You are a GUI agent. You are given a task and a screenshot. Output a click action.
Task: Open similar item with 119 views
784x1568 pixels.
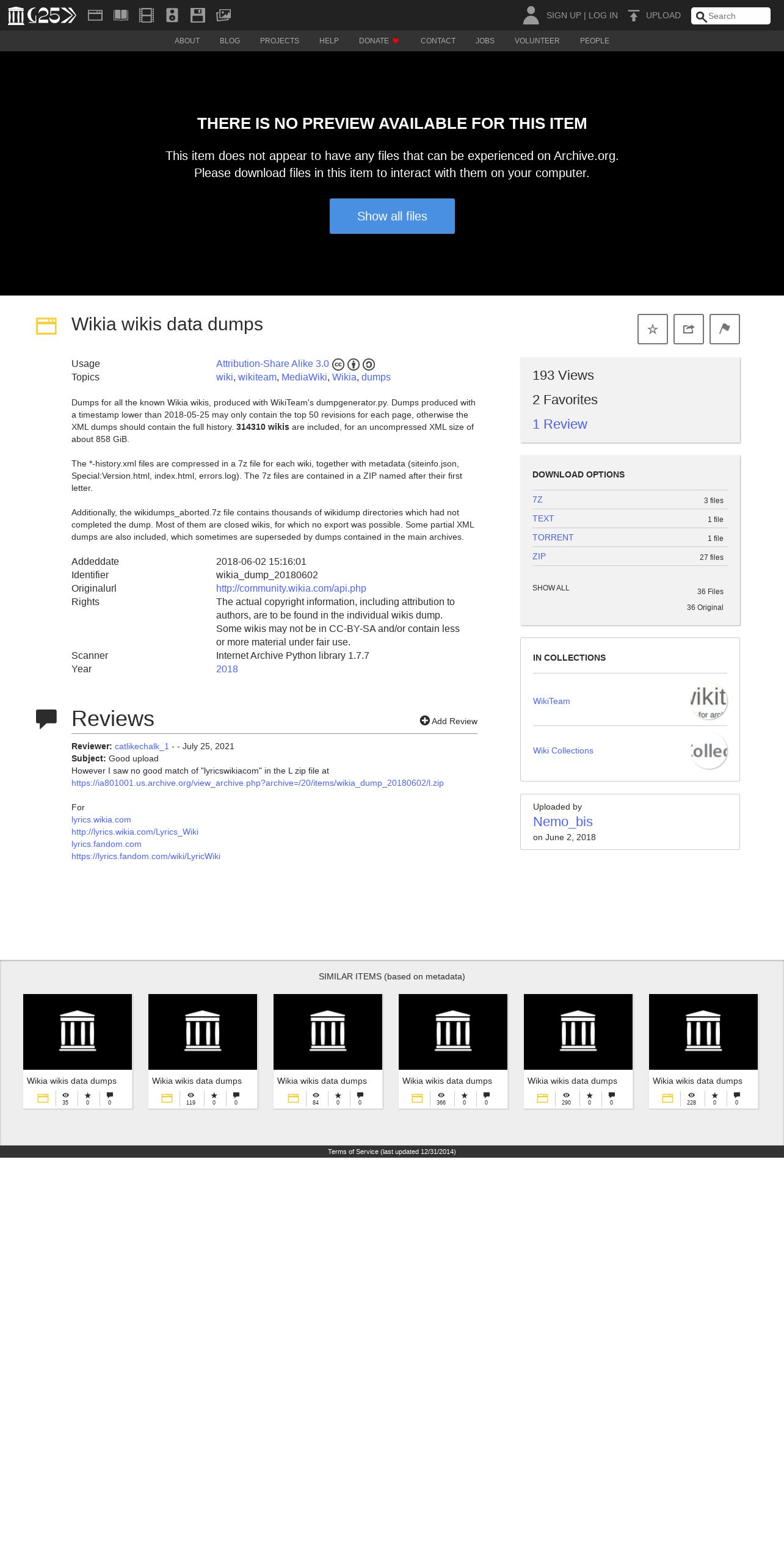point(203,1051)
